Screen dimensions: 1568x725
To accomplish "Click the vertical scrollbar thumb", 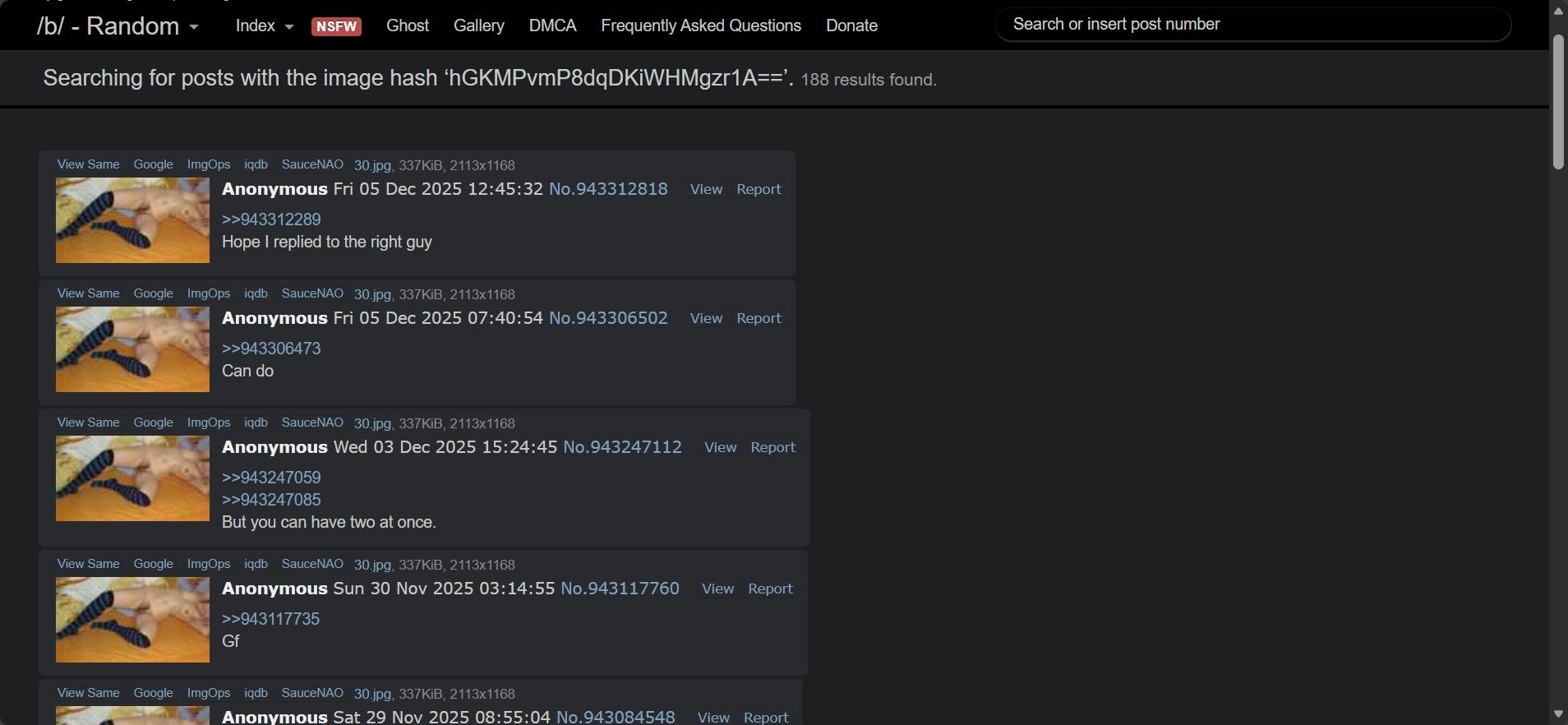I will coord(1558,103).
